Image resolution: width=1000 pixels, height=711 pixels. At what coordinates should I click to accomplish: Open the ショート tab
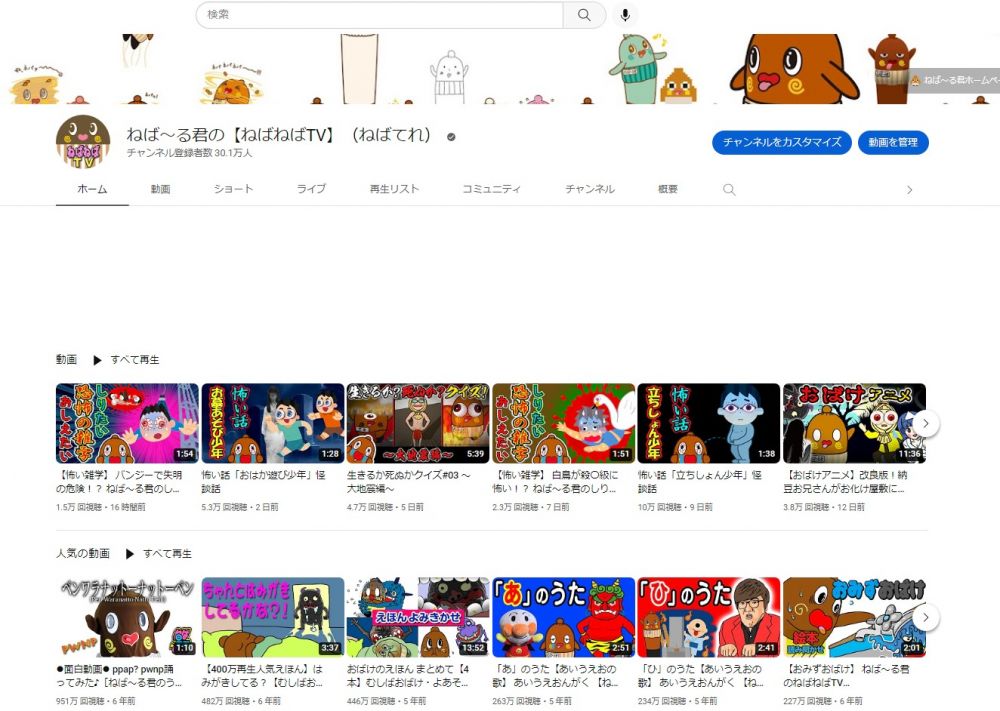pos(233,189)
